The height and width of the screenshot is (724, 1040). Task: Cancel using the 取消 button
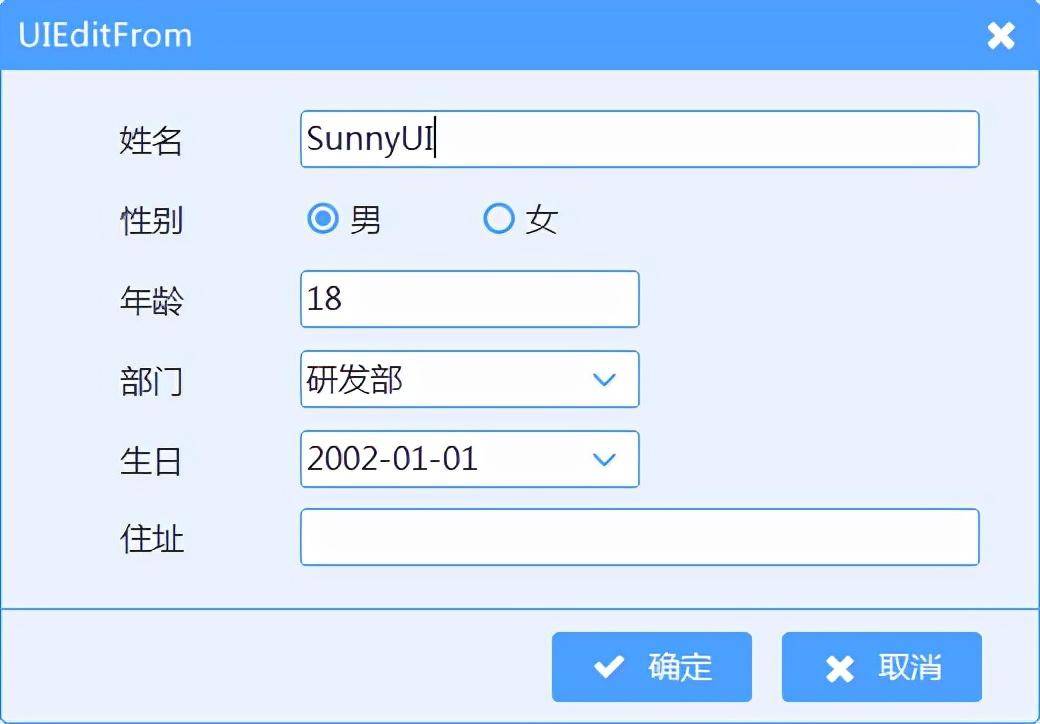(x=881, y=666)
